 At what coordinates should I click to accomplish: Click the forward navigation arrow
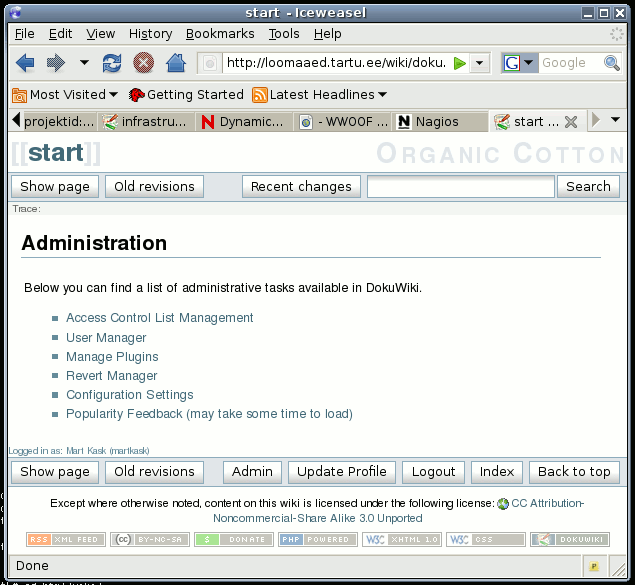tap(56, 63)
